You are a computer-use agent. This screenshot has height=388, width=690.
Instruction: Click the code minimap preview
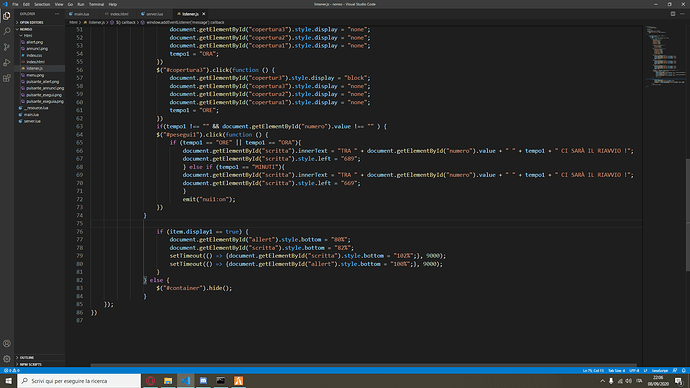pyautogui.click(x=665, y=57)
